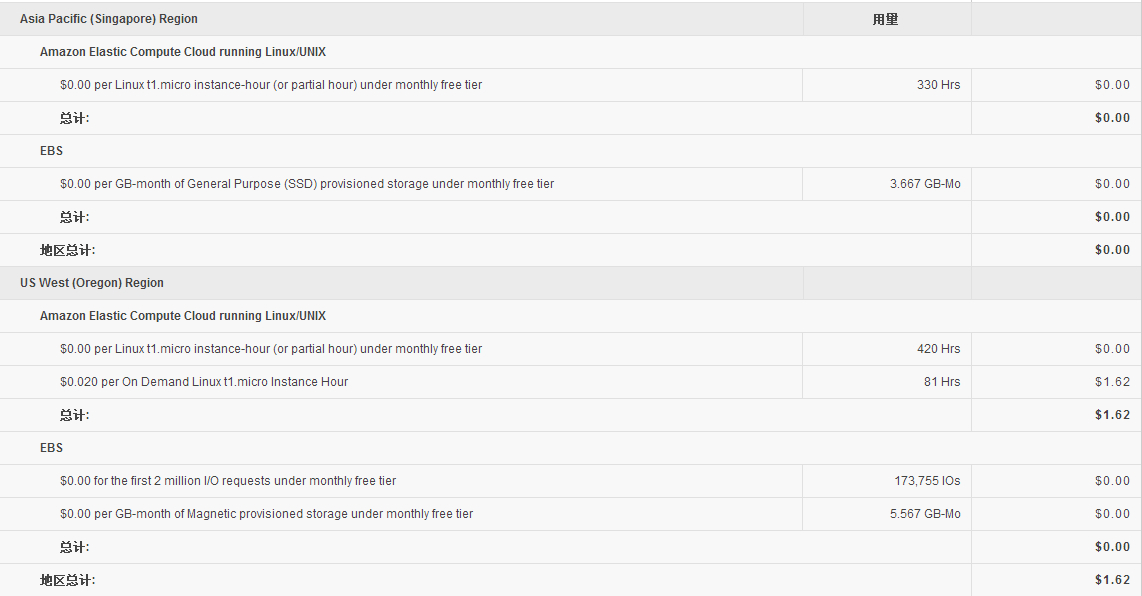Select the 420 Hrs usage cell
1142x596 pixels.
[938, 348]
